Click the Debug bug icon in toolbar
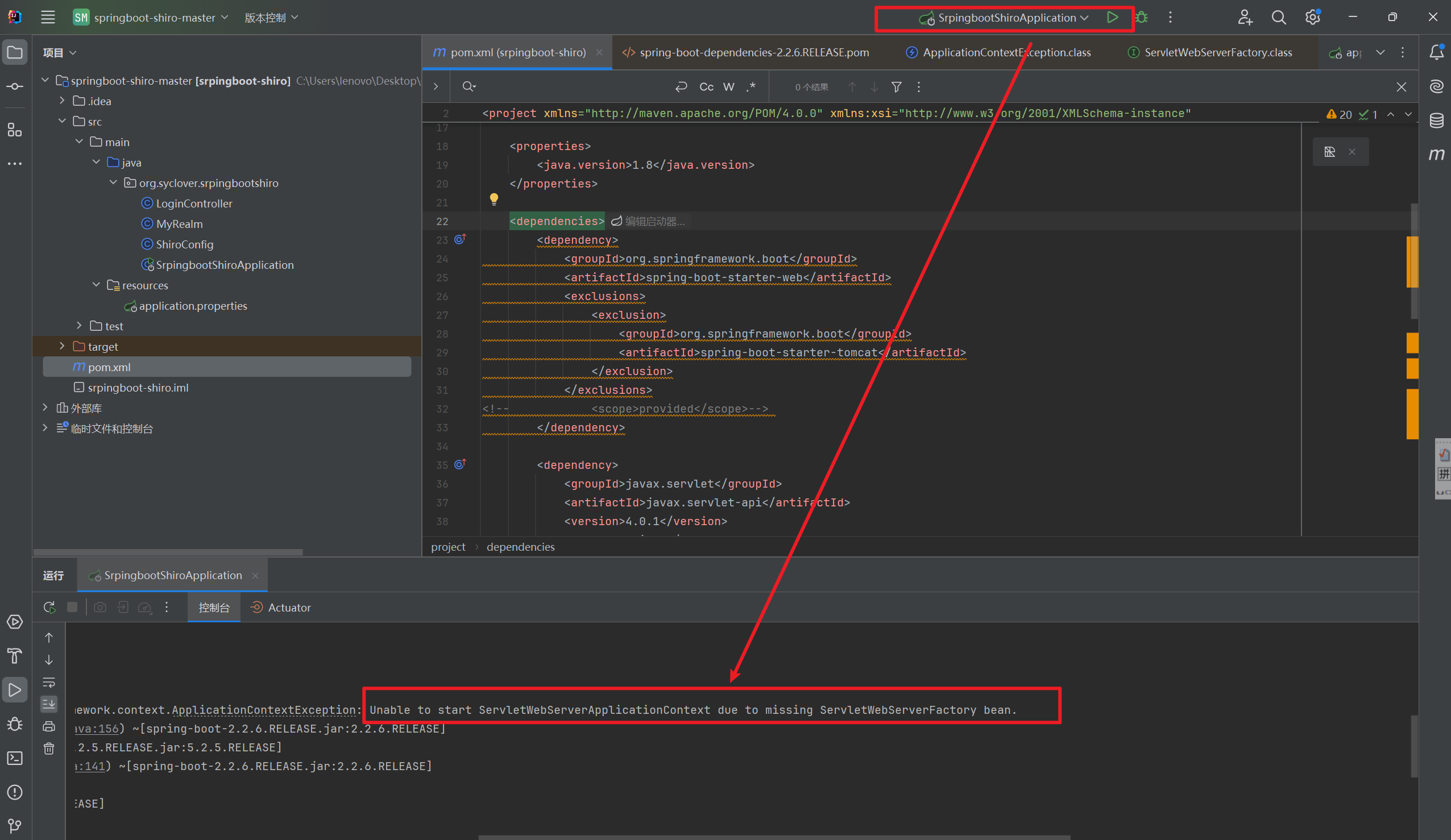This screenshot has height=840, width=1451. tap(1142, 17)
